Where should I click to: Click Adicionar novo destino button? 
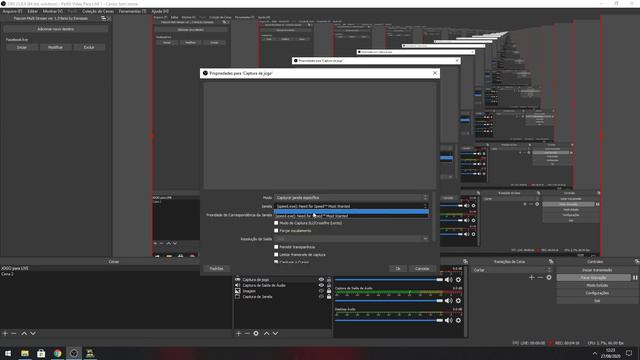56,29
